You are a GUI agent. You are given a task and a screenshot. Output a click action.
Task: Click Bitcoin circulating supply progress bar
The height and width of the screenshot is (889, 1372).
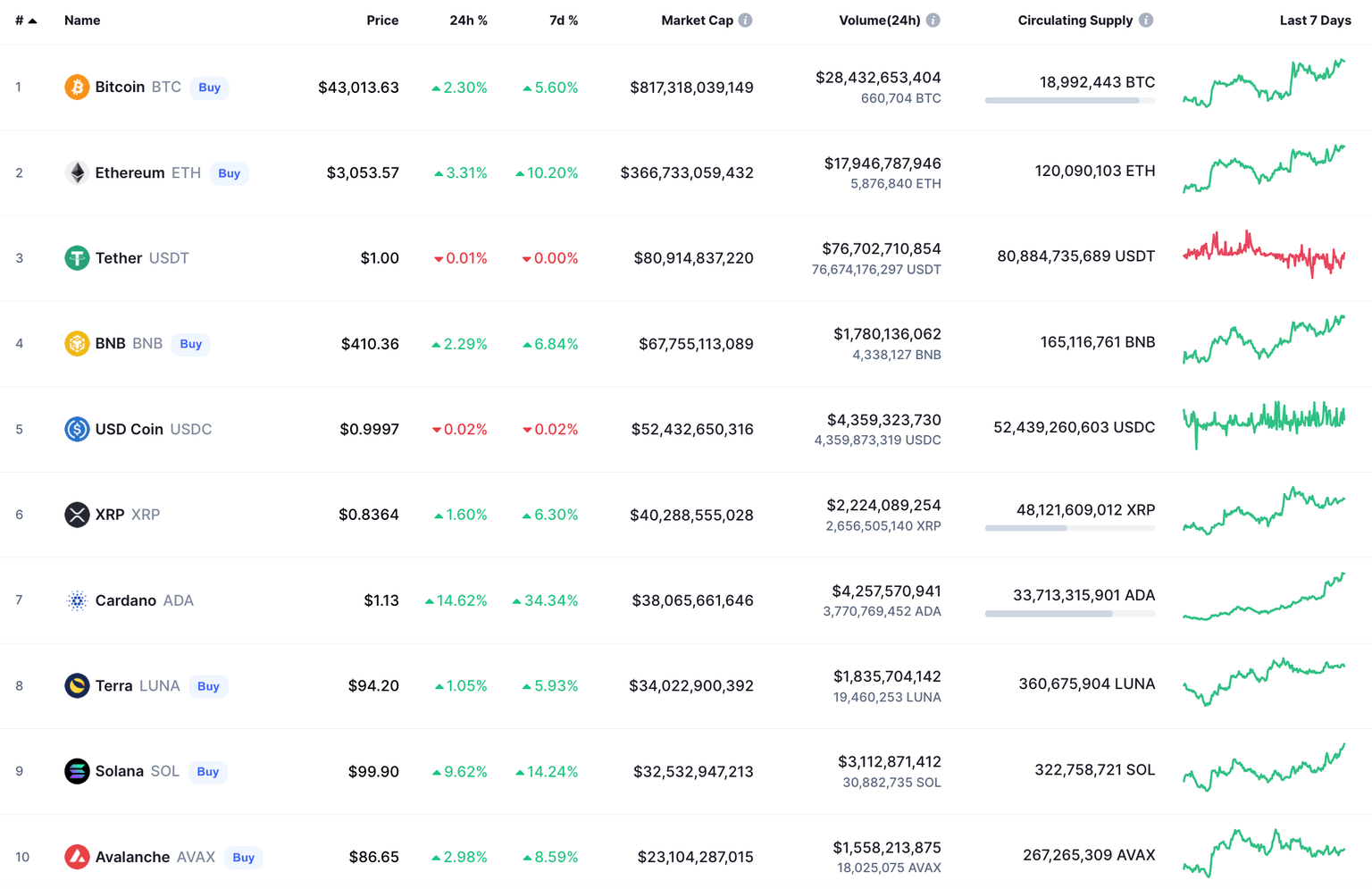(1069, 101)
